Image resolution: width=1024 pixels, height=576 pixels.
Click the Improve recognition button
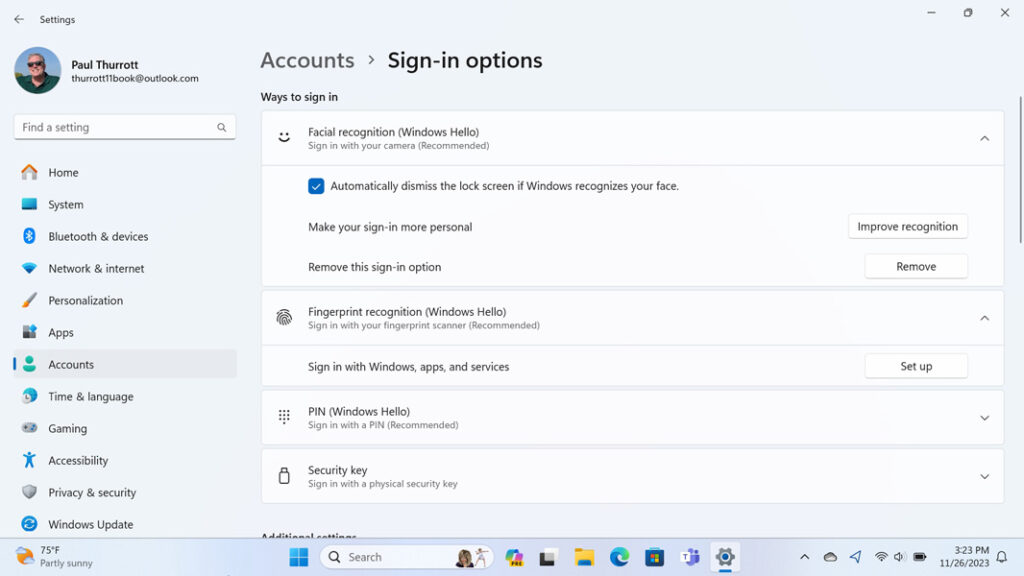[907, 226]
